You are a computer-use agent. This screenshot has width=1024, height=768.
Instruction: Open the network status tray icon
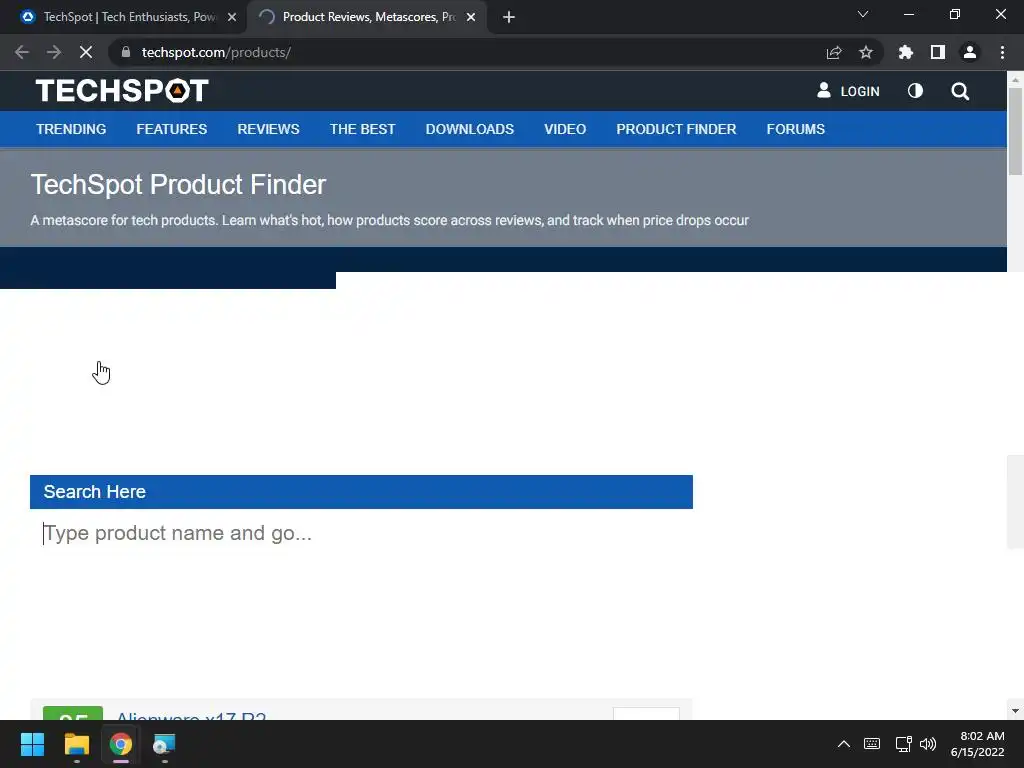tap(903, 744)
